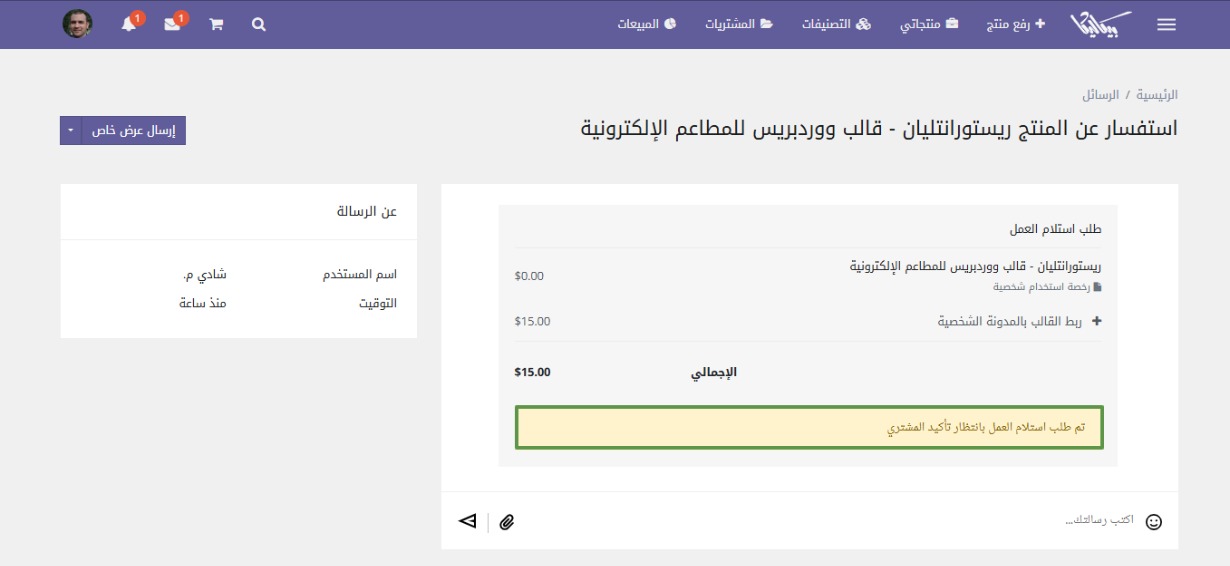Click the الإجمالي total amount $15.00
1230x566 pixels.
(532, 372)
